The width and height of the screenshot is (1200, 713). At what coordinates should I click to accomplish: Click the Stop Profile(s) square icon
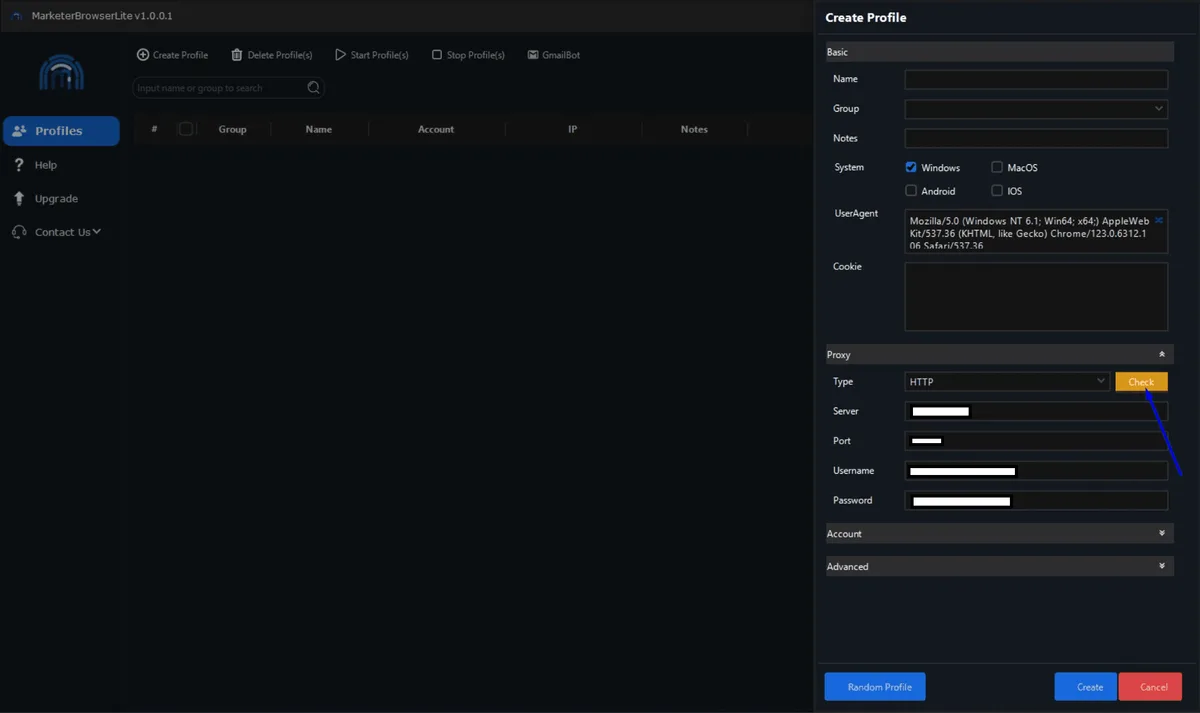click(437, 55)
